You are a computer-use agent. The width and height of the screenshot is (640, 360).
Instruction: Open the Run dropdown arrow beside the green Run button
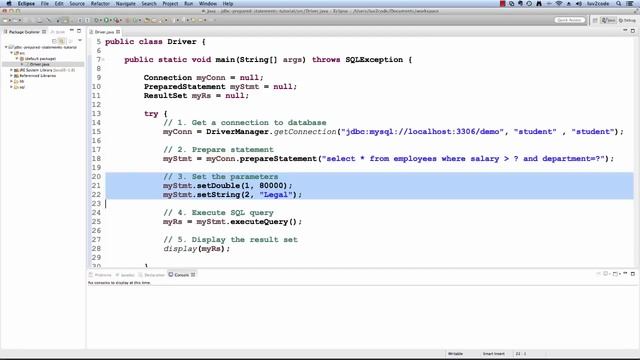coord(111,20)
